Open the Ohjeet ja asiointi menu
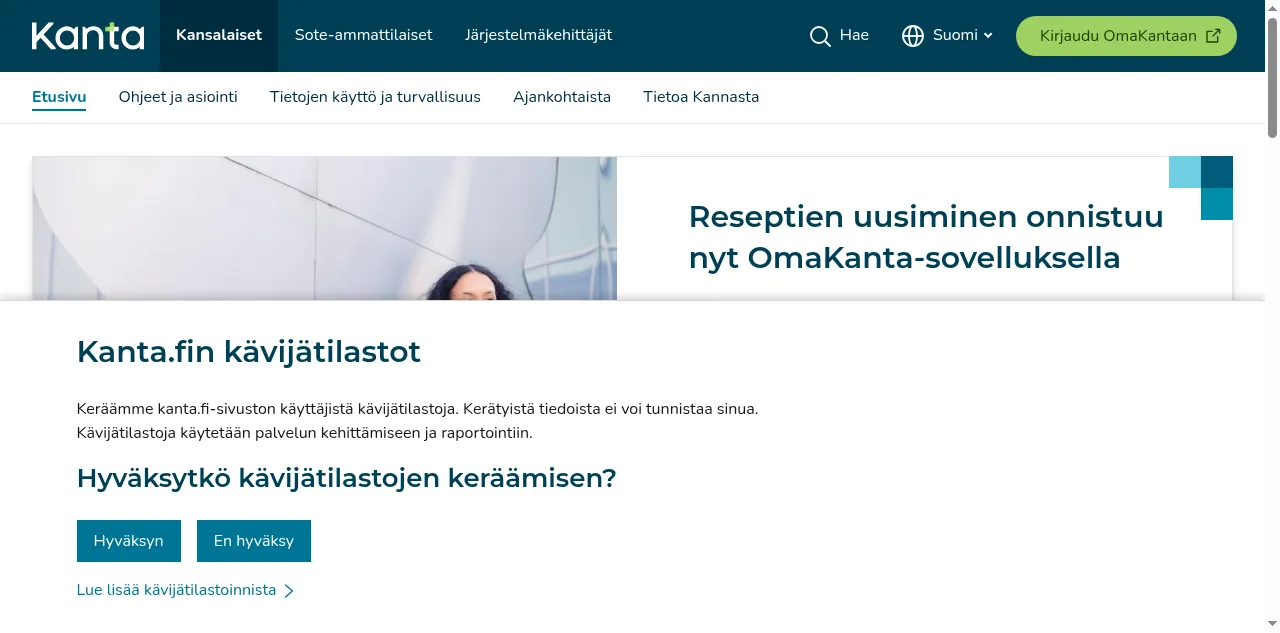1280x633 pixels. pos(178,97)
